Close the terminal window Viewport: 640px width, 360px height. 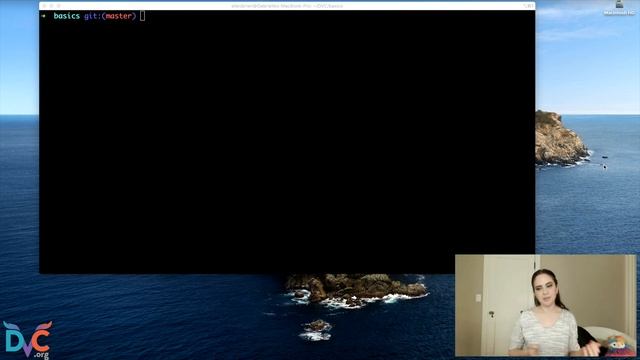click(44, 6)
